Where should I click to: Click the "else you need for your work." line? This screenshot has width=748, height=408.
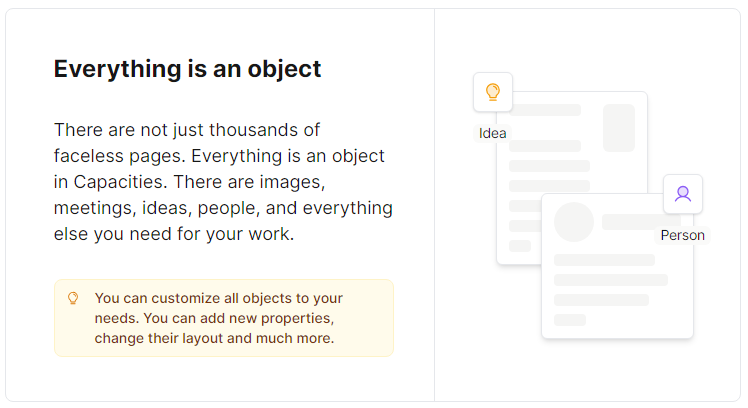point(173,234)
